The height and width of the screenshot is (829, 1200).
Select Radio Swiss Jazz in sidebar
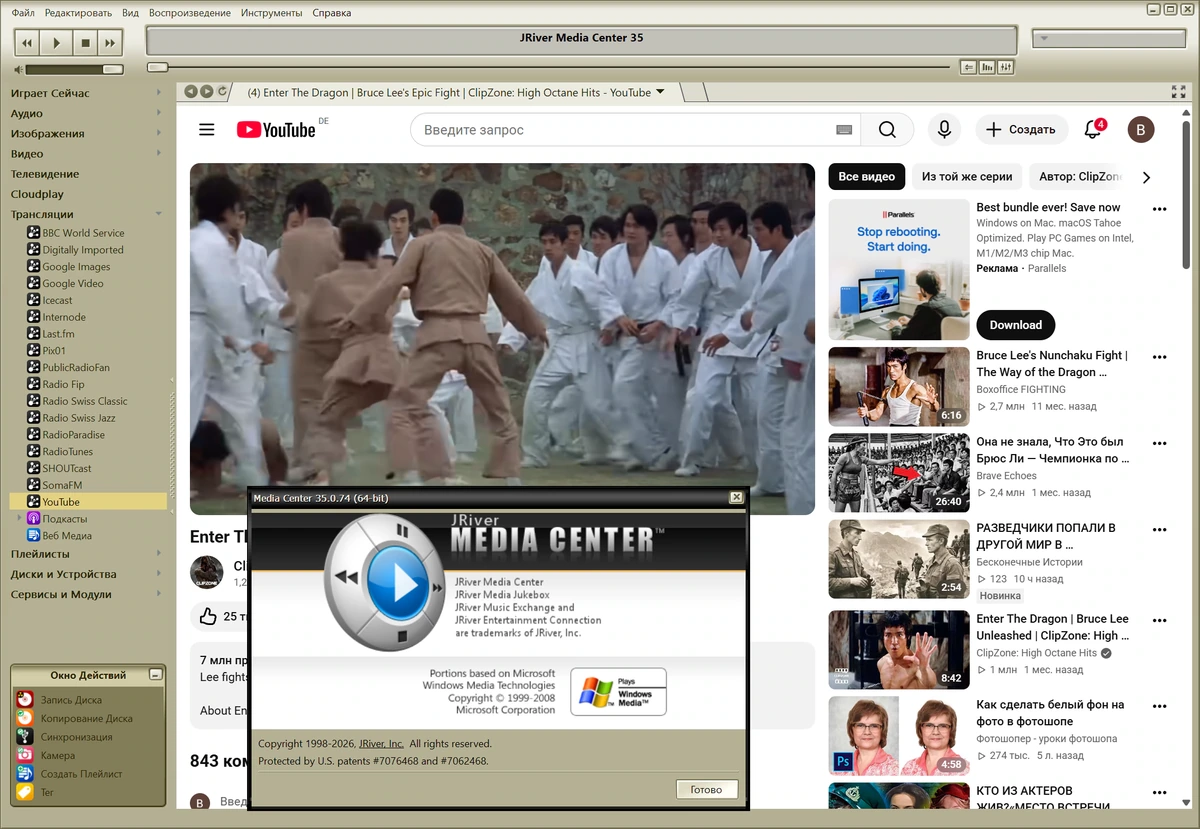[x=78, y=418]
